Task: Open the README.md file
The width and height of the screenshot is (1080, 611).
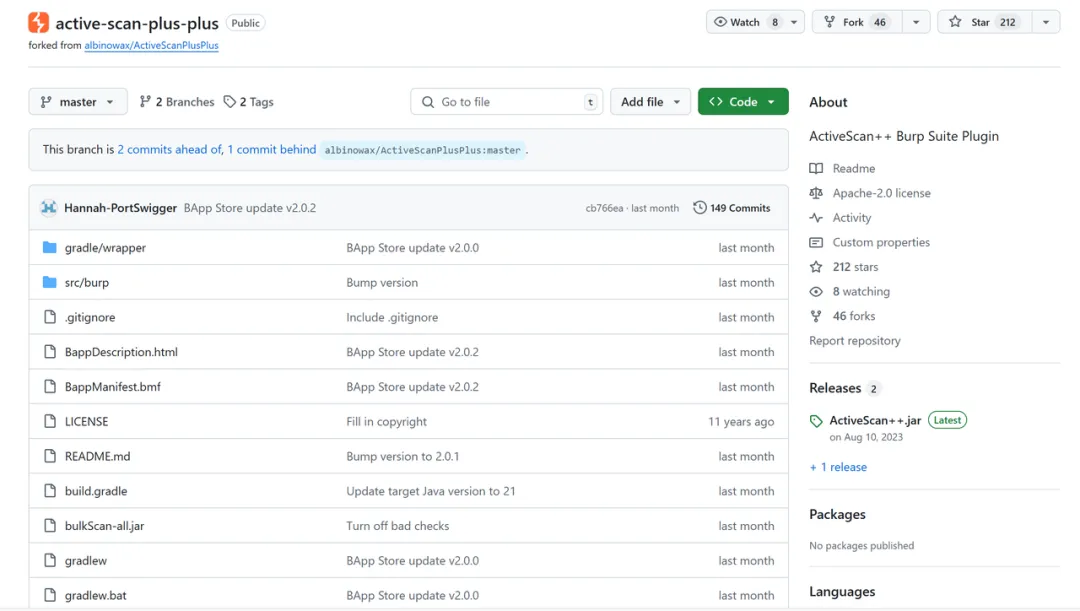Action: (97, 457)
